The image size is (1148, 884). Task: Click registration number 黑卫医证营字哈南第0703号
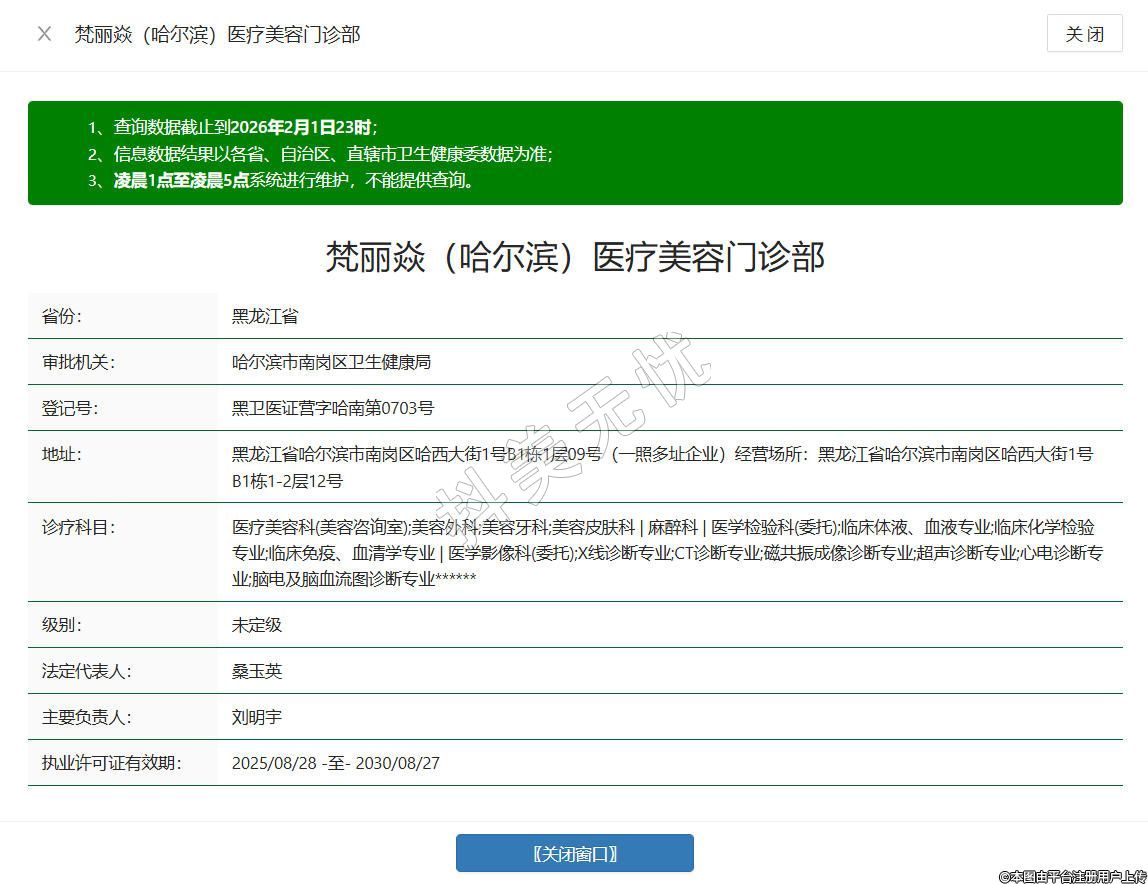[333, 408]
